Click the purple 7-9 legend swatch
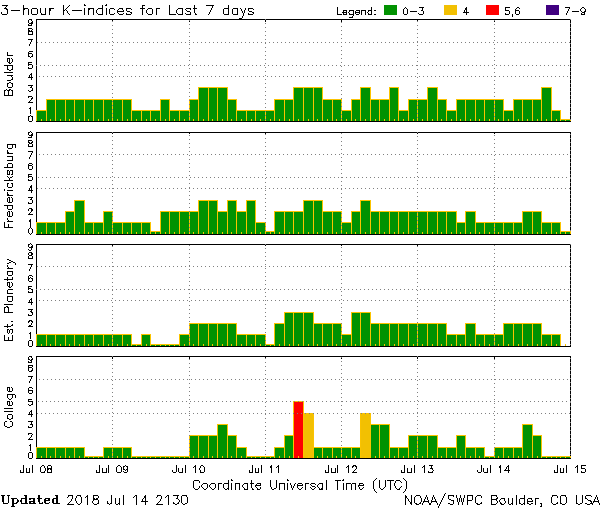600x510 pixels. pyautogui.click(x=553, y=10)
